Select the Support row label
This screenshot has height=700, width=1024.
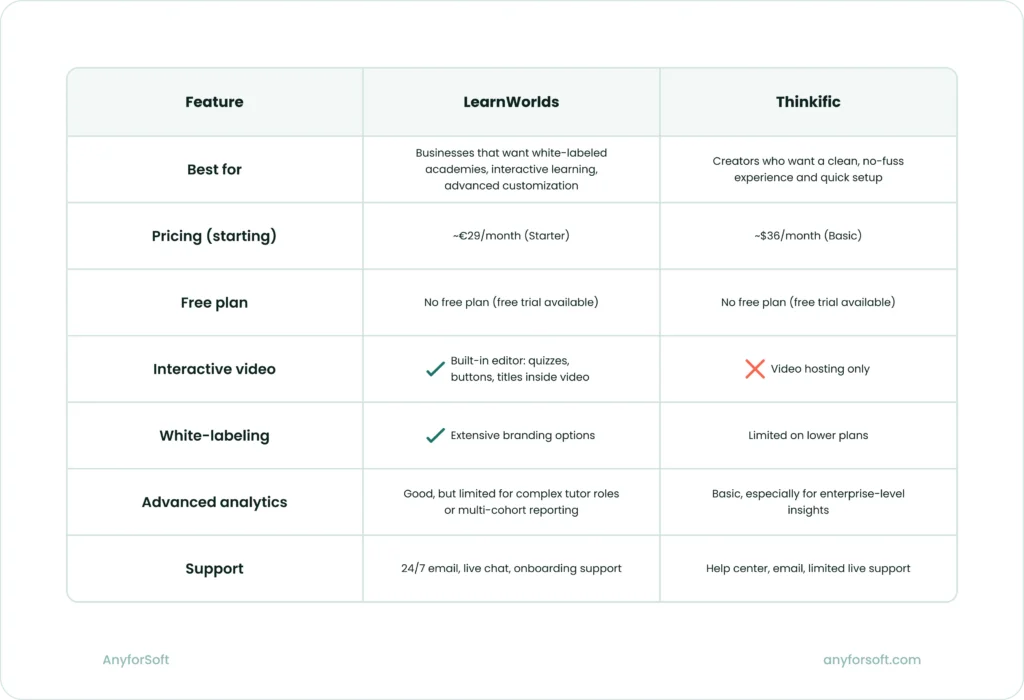(x=214, y=569)
